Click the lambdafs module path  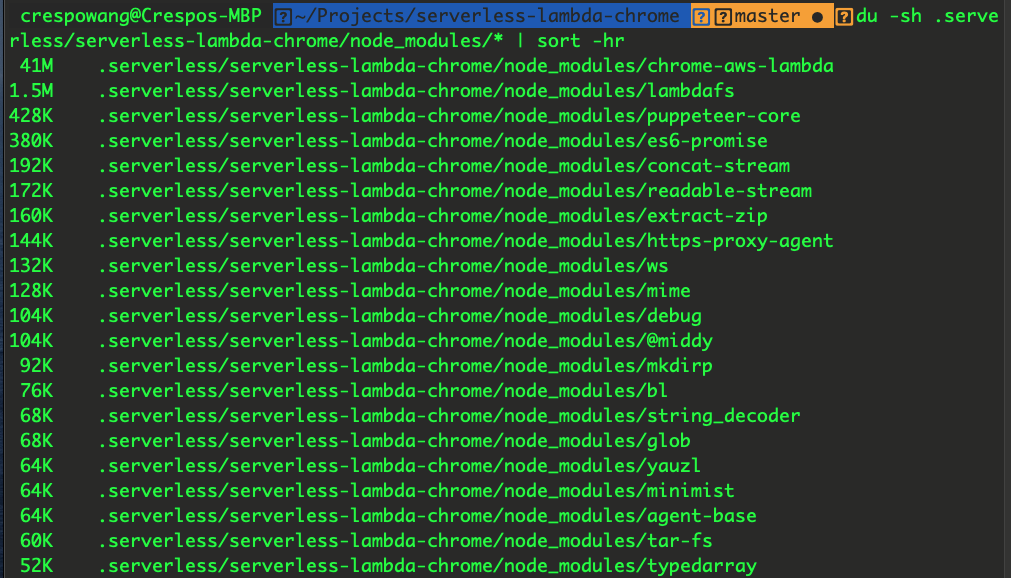point(416,91)
